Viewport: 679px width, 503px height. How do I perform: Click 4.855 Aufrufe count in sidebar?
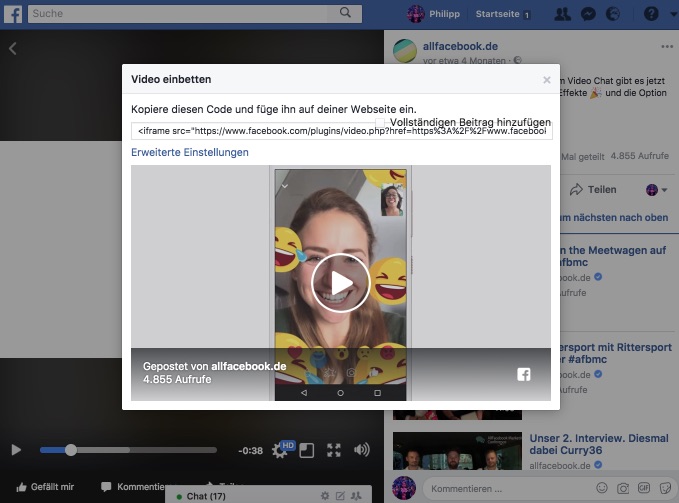[x=640, y=156]
